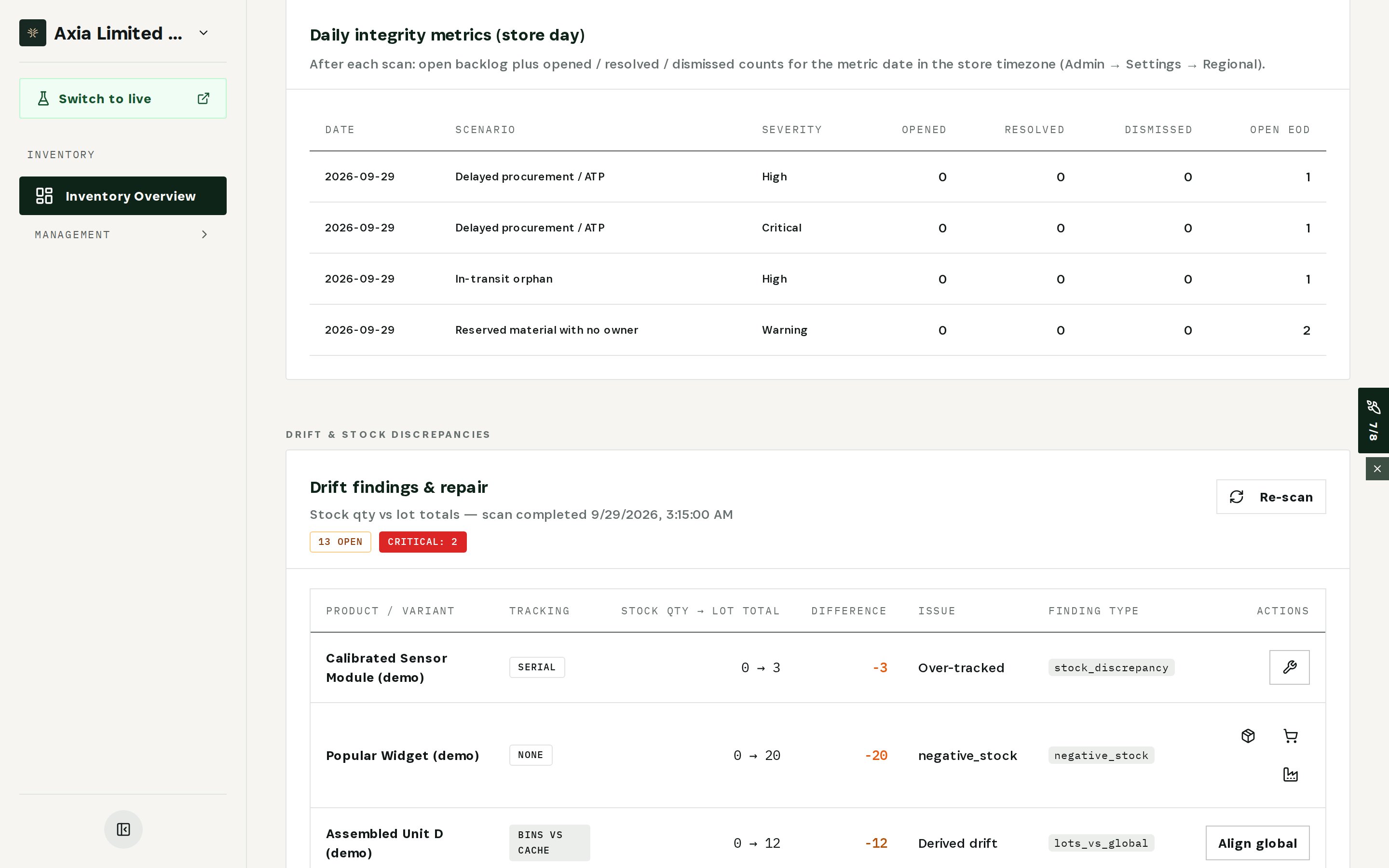
Task: Click the refresh icon in Re-scan
Action: point(1236,497)
